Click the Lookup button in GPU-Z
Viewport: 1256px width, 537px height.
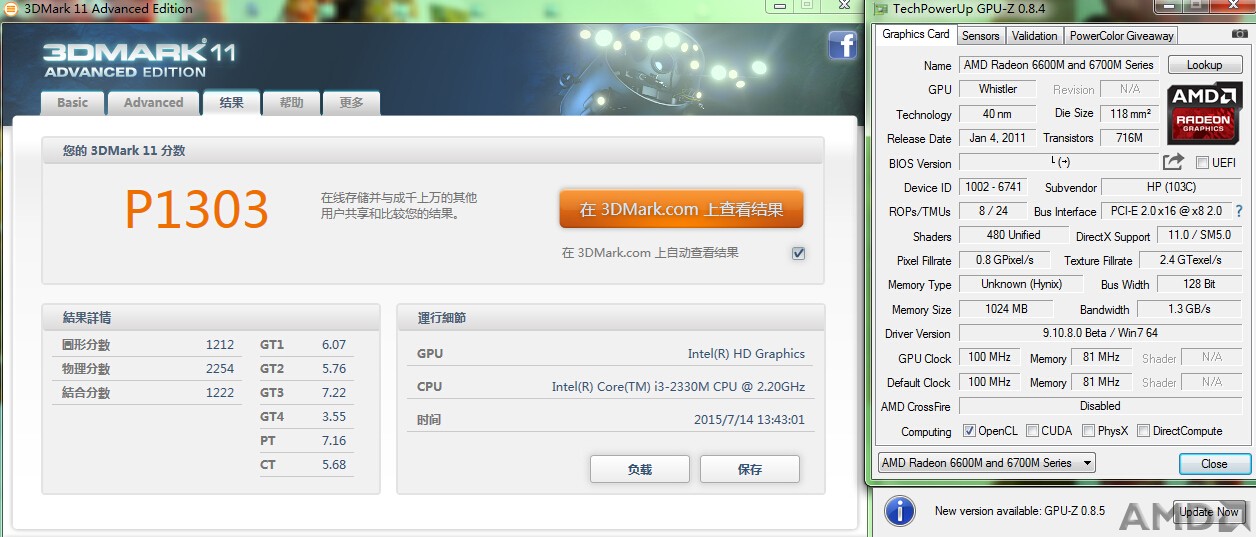pyautogui.click(x=1204, y=65)
